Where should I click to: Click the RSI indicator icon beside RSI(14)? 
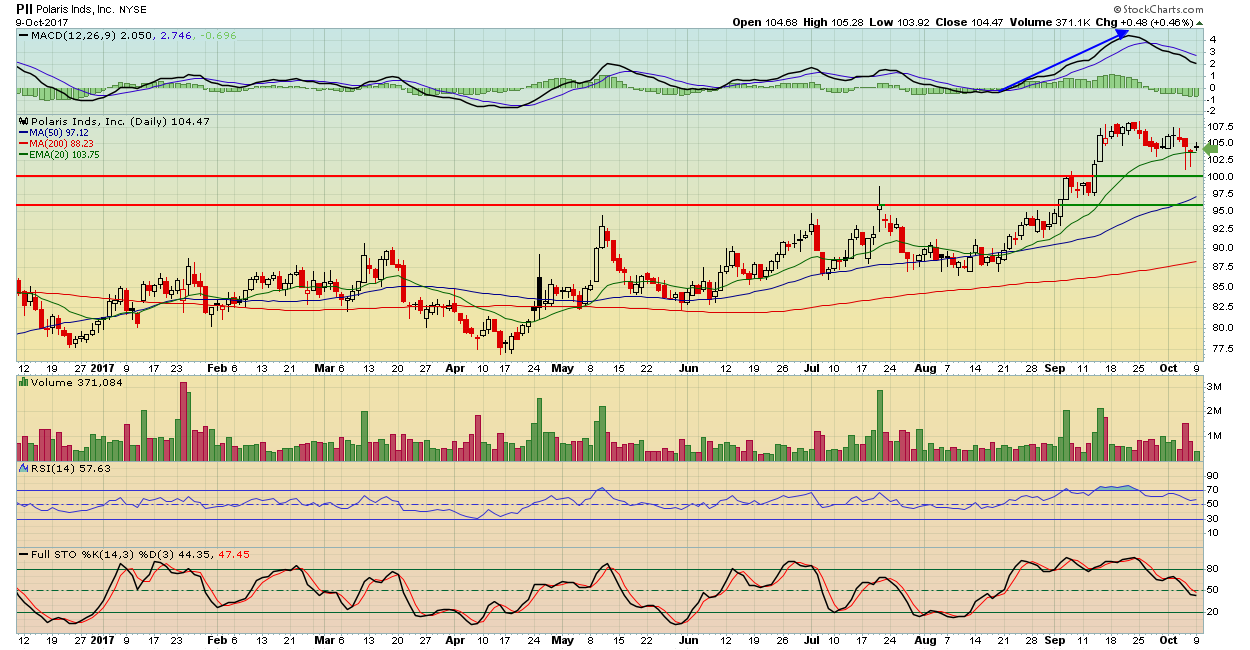23,467
